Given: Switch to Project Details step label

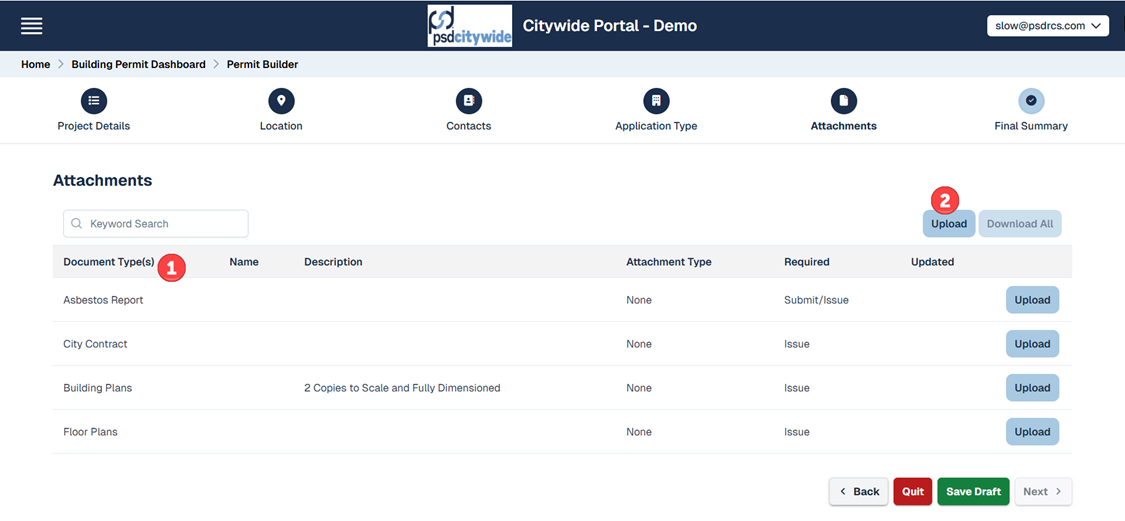Looking at the screenshot, I should (x=93, y=126).
